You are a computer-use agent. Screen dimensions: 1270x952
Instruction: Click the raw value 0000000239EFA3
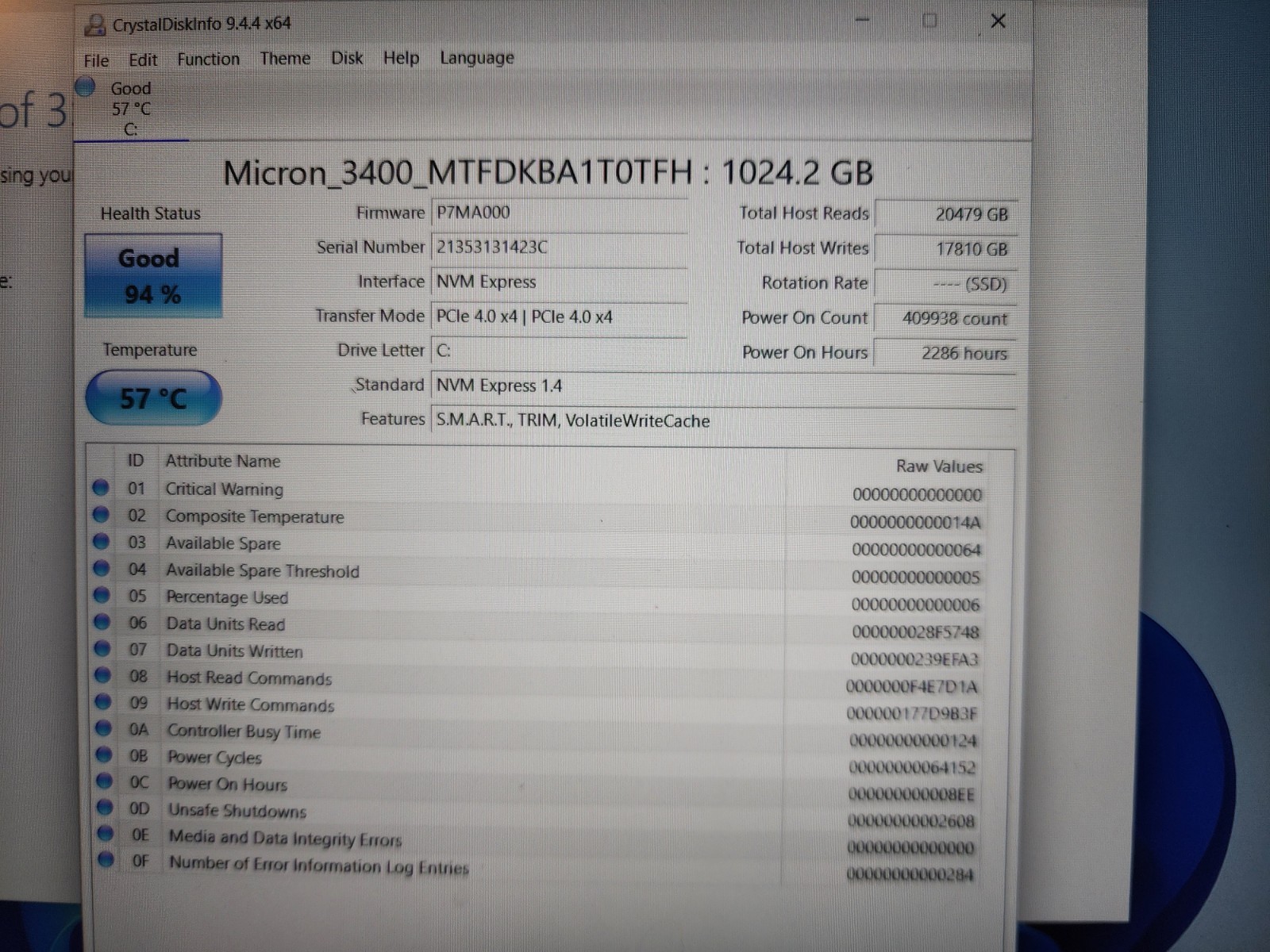pos(914,659)
